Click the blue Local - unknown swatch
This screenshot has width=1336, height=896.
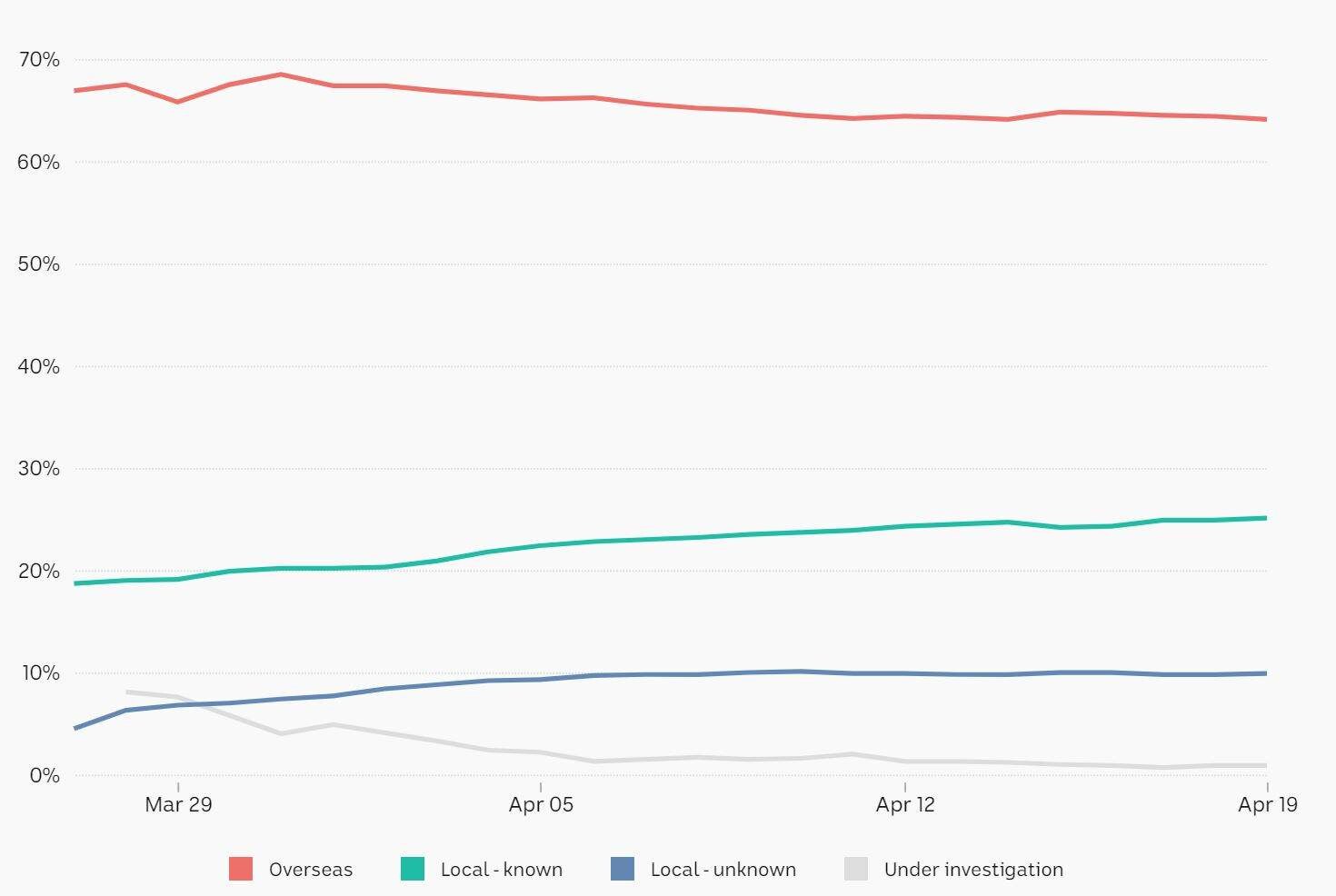[623, 869]
